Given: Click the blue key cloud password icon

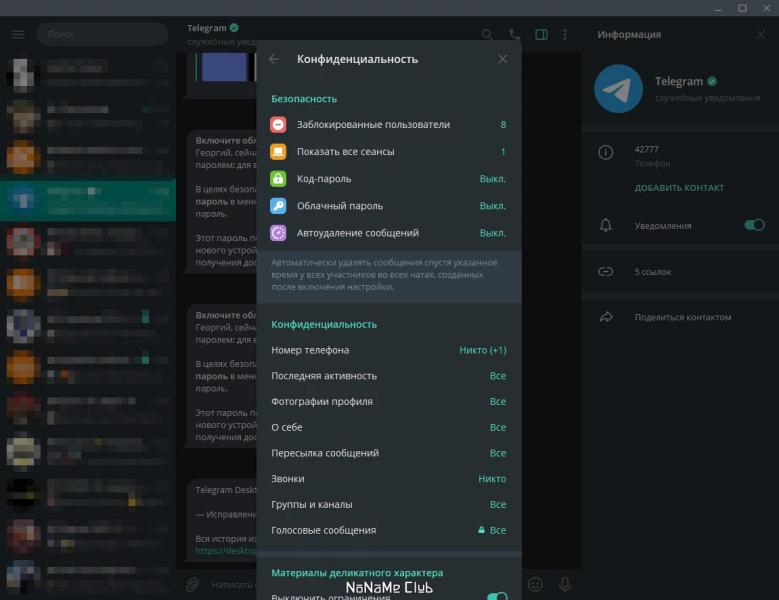Looking at the screenshot, I should click(278, 206).
